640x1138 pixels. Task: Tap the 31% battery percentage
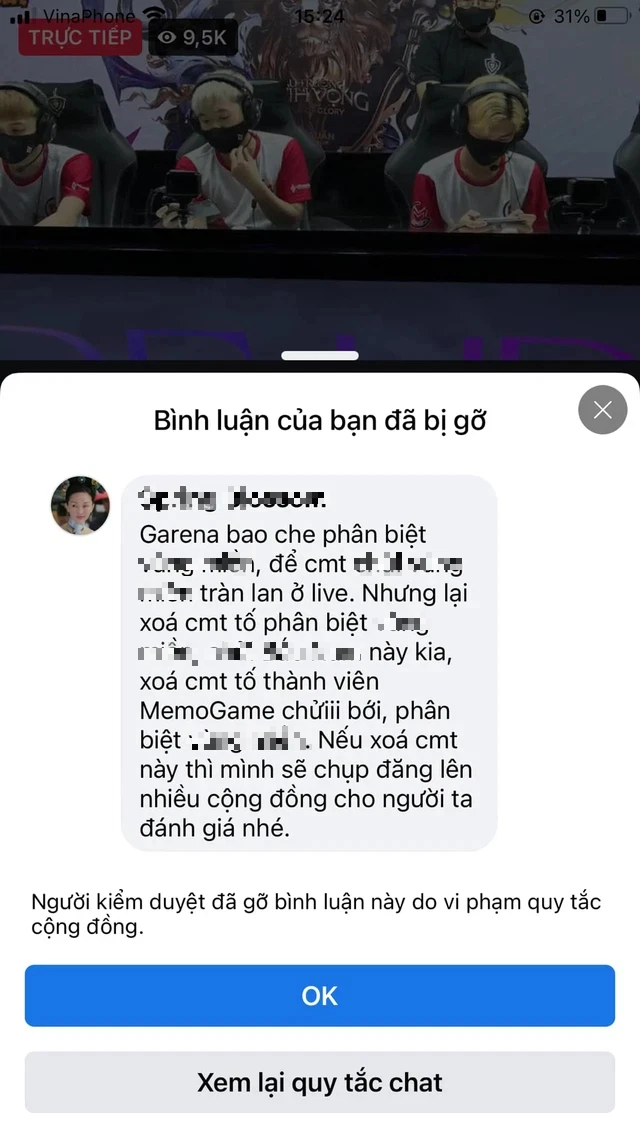570,15
